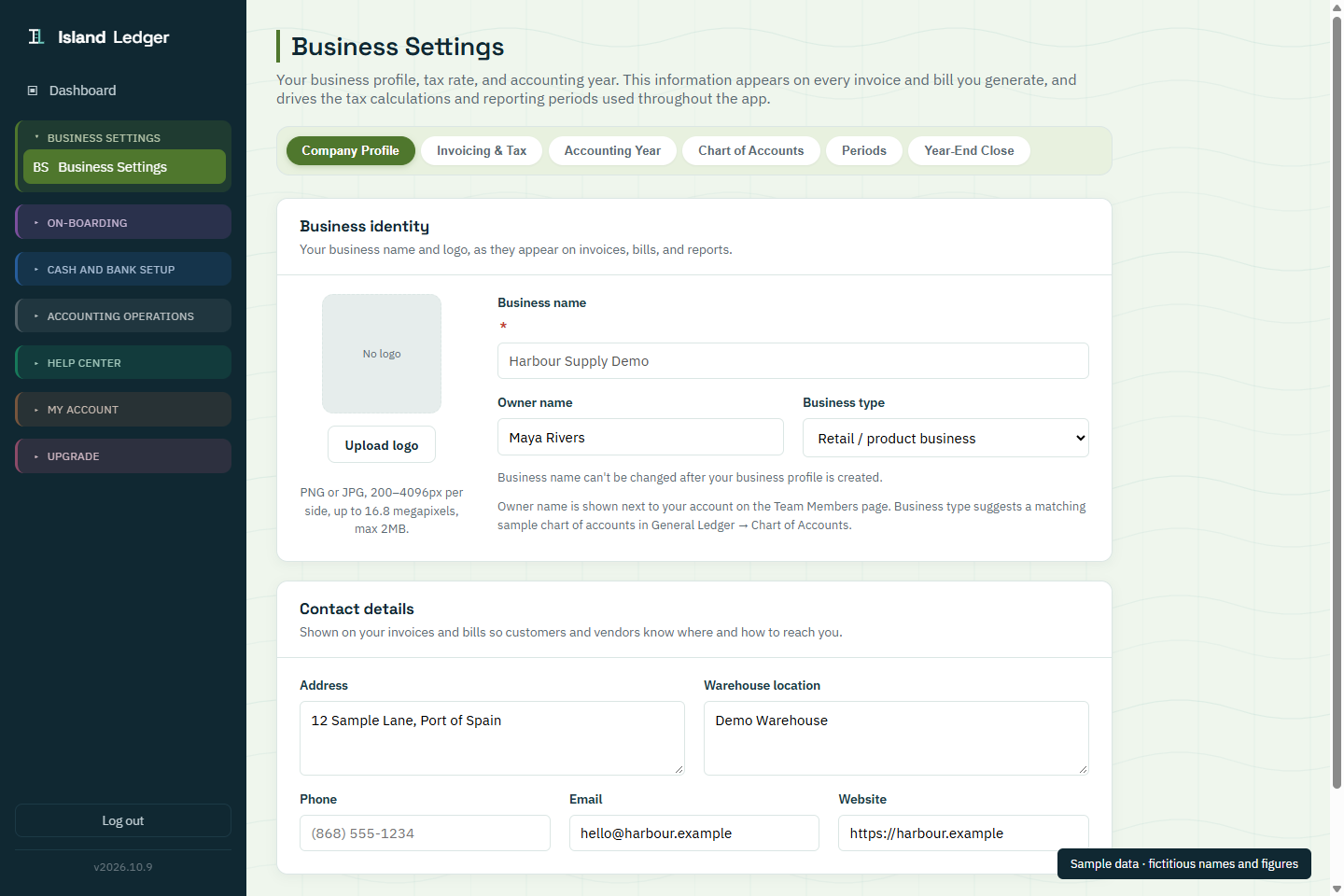Screen dimensions: 1344x896
Task: Click the 'Business Settings' page title
Action: coord(398,47)
